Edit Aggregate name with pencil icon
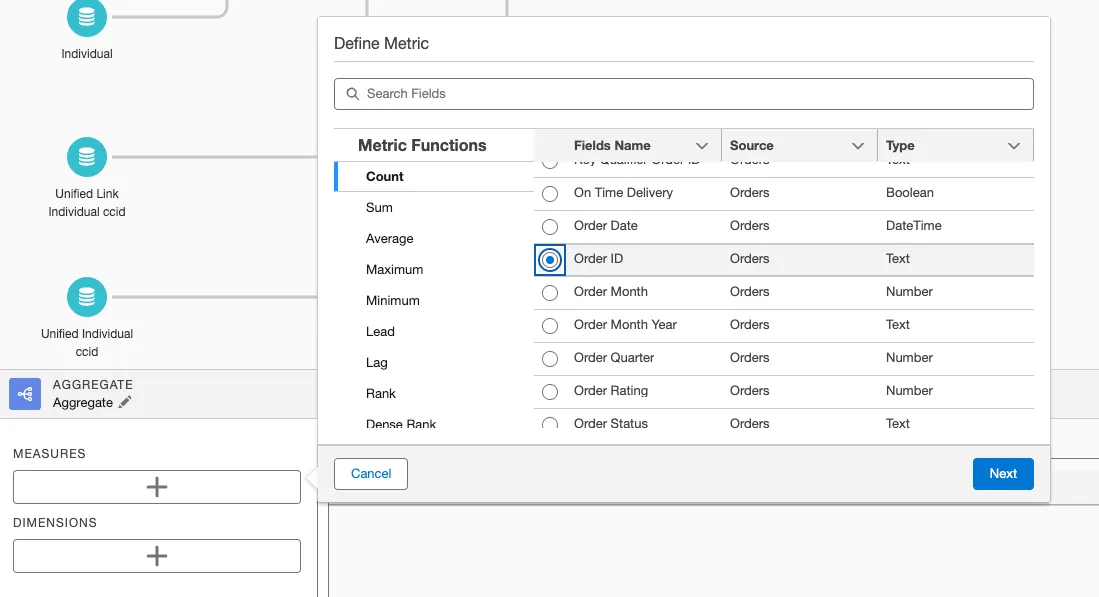This screenshot has width=1099, height=597. [x=125, y=402]
